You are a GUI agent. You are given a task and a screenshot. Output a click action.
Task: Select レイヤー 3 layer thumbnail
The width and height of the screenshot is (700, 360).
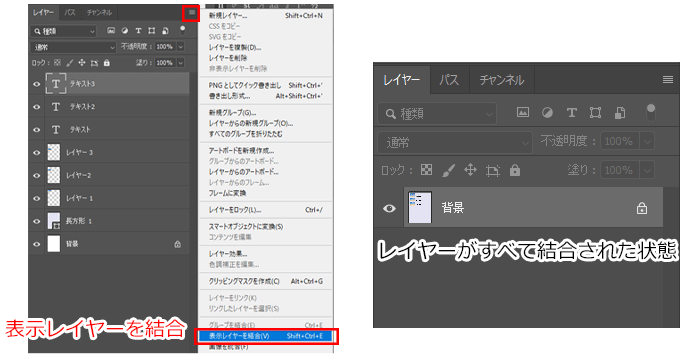pyautogui.click(x=54, y=152)
